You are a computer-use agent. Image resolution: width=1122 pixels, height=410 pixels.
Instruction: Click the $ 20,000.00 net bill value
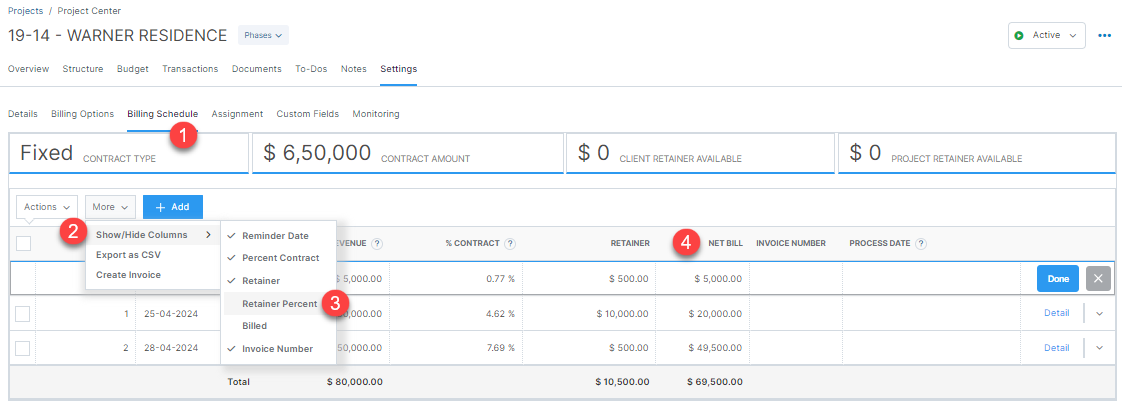716,313
